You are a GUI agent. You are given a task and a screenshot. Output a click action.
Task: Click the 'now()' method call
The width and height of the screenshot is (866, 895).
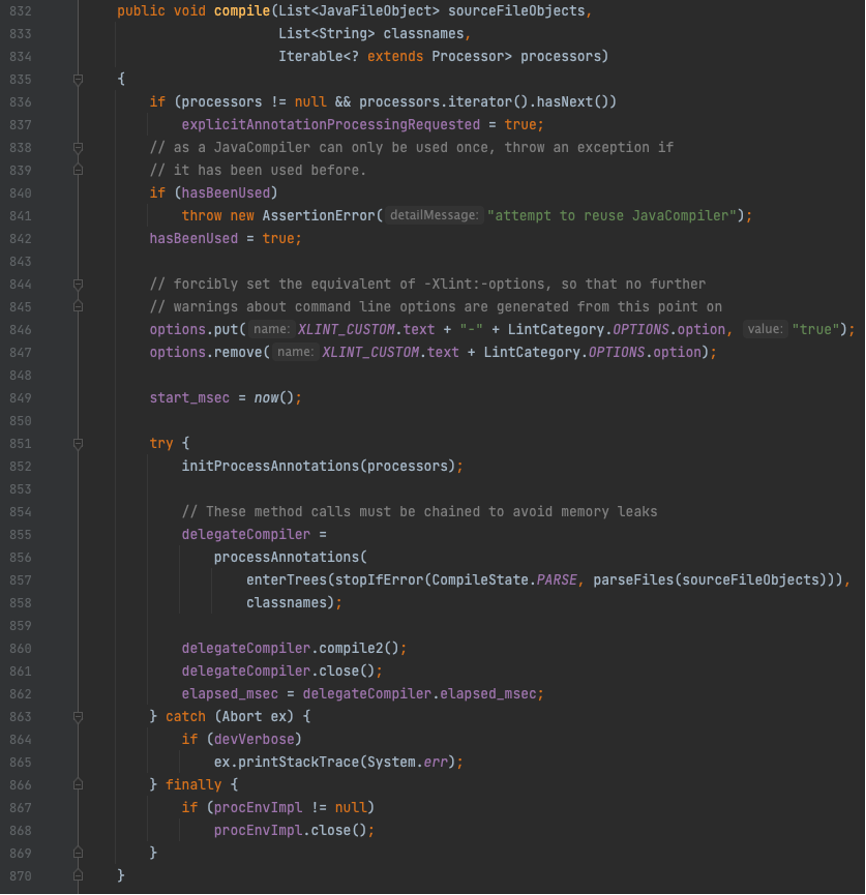click(x=274, y=398)
